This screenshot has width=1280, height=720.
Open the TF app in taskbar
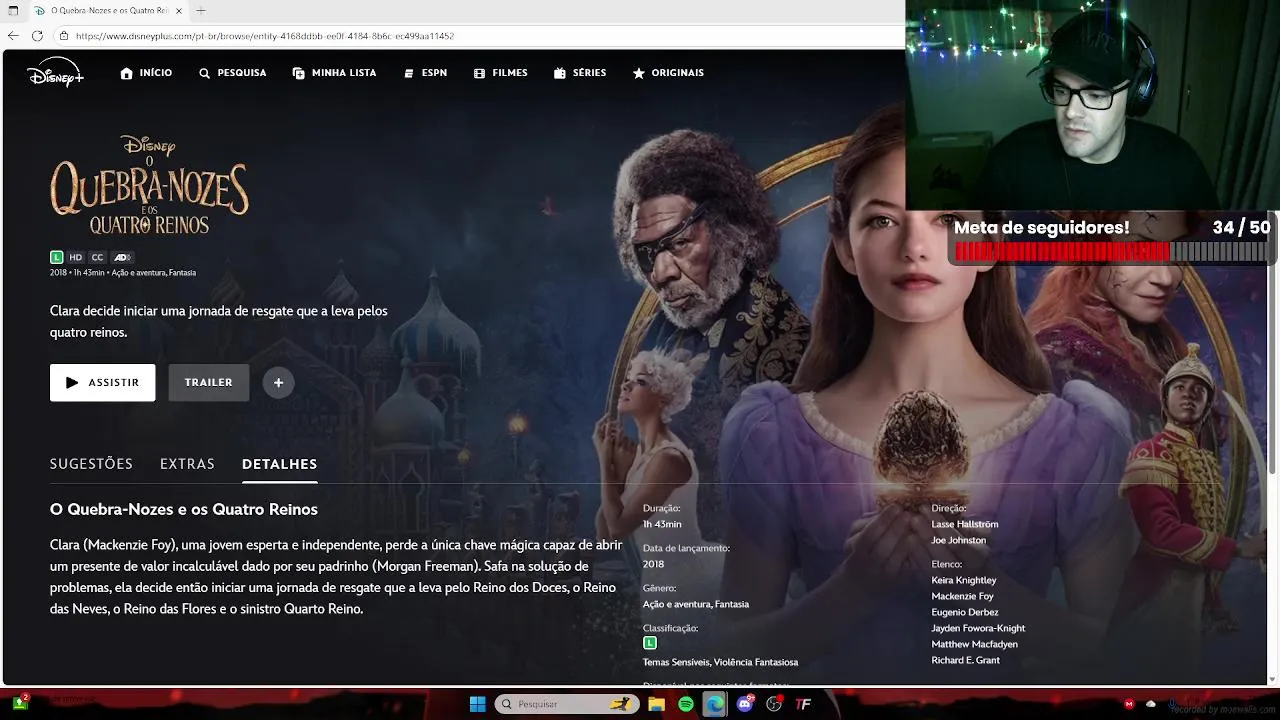[803, 704]
